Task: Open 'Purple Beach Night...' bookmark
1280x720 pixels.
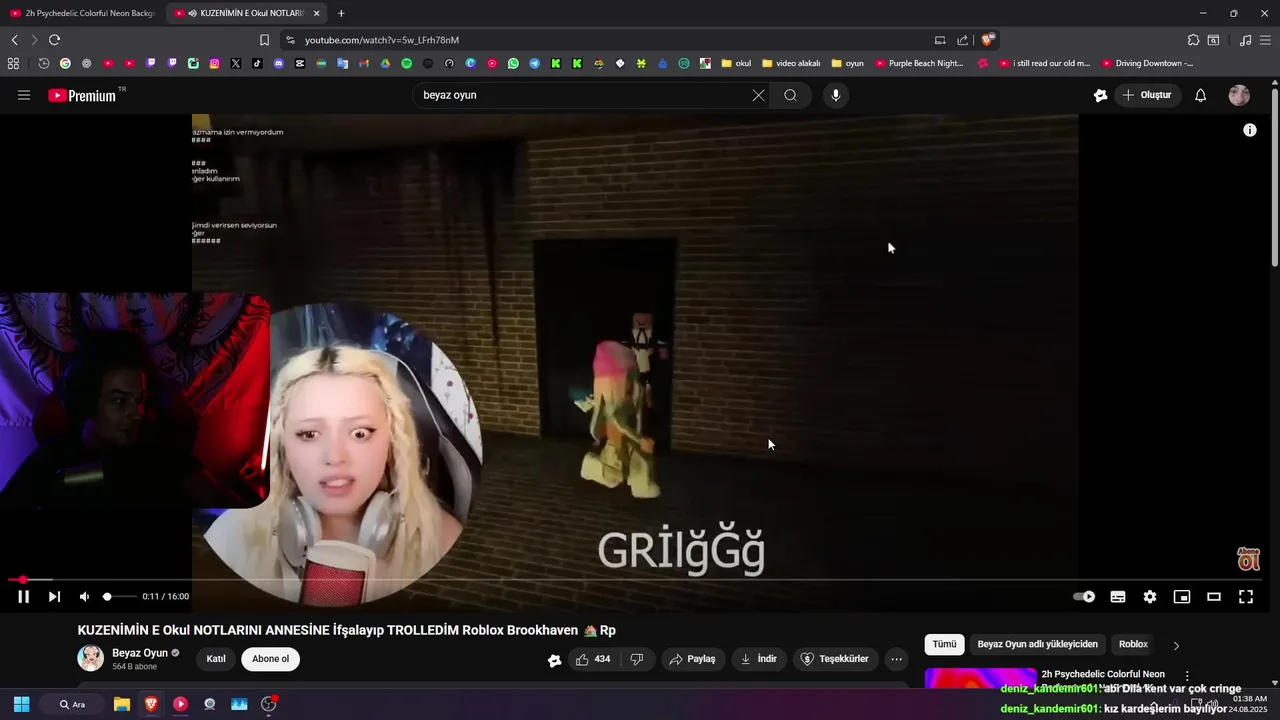Action: pos(919,63)
